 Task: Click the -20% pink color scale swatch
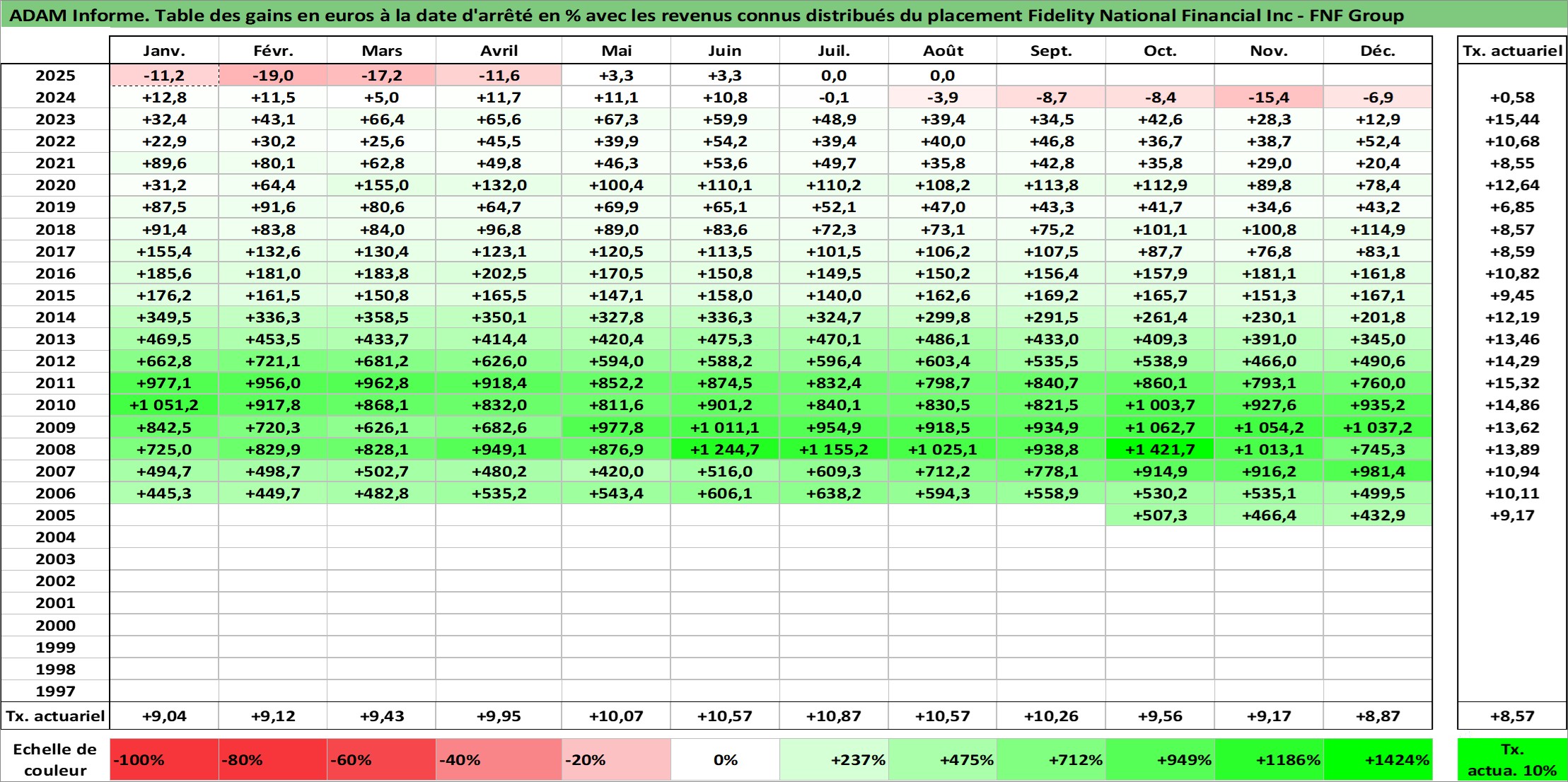click(x=616, y=760)
